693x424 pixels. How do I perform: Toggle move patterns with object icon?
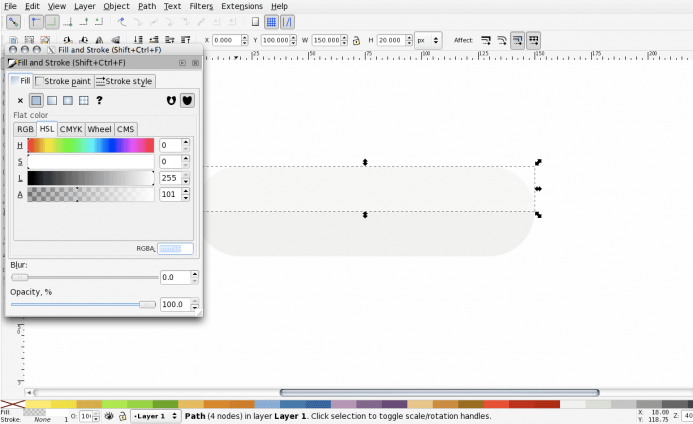click(x=533, y=41)
